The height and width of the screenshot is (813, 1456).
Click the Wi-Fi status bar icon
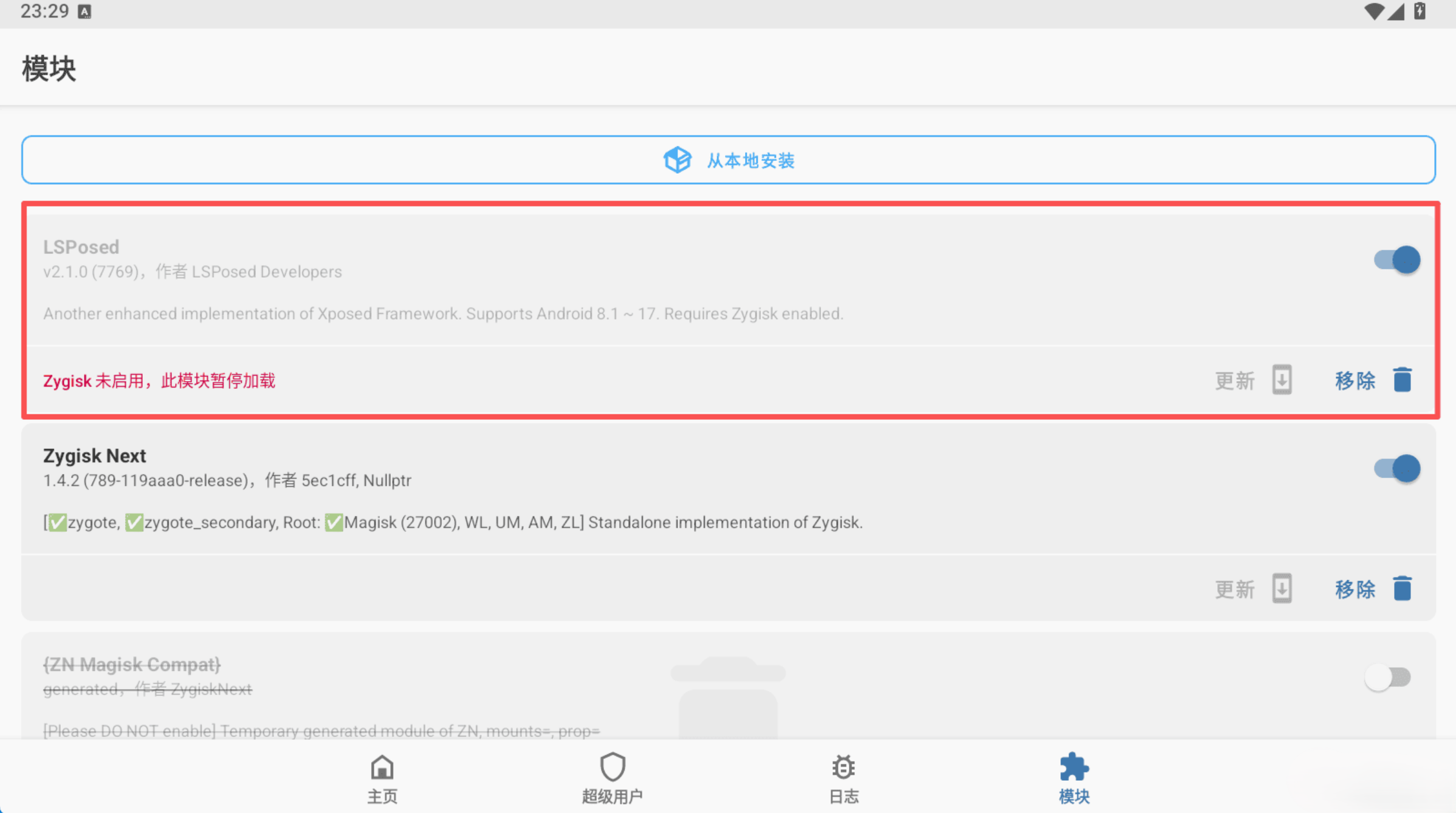tap(1373, 12)
